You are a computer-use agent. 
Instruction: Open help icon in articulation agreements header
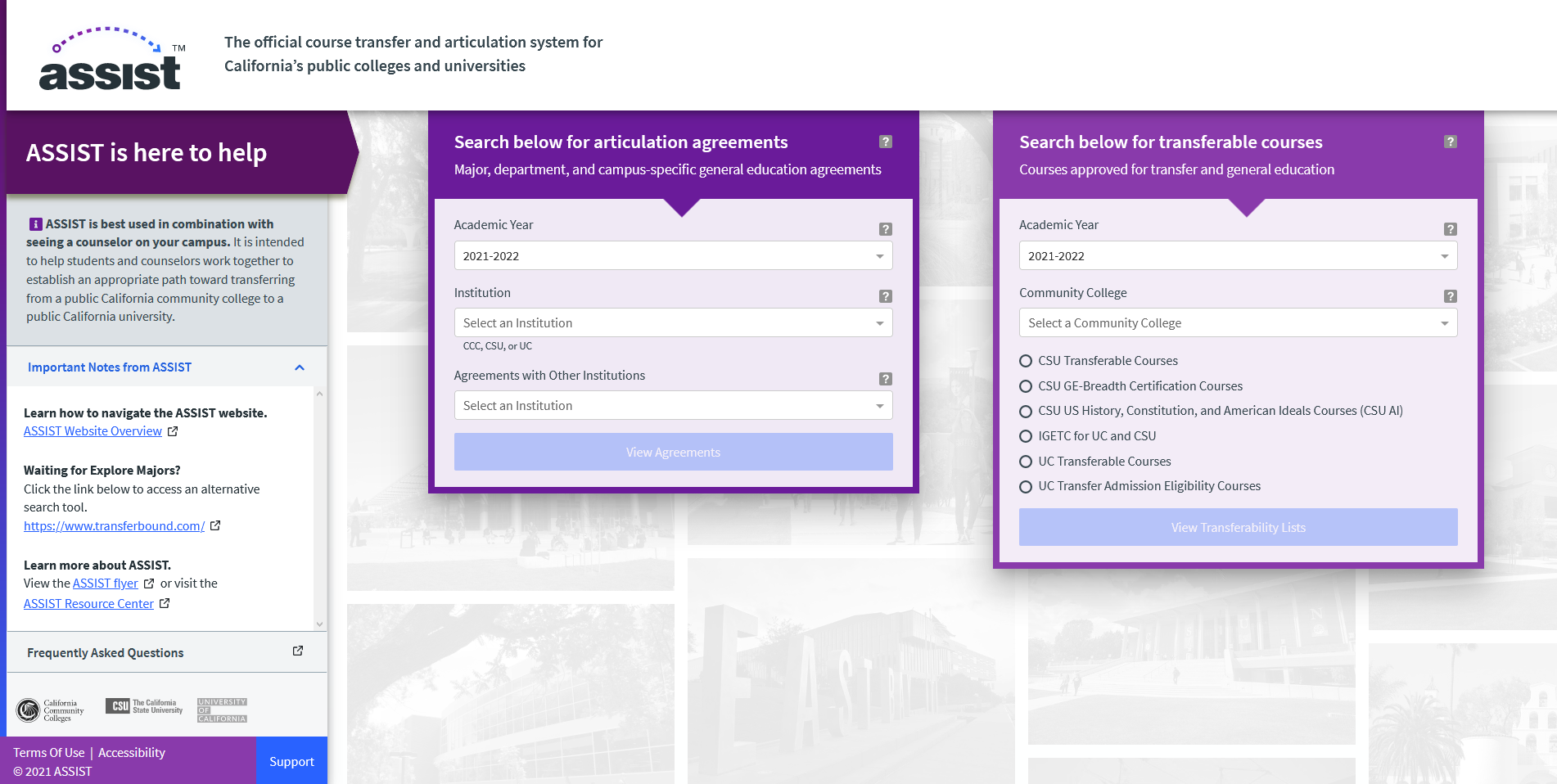pos(885,142)
